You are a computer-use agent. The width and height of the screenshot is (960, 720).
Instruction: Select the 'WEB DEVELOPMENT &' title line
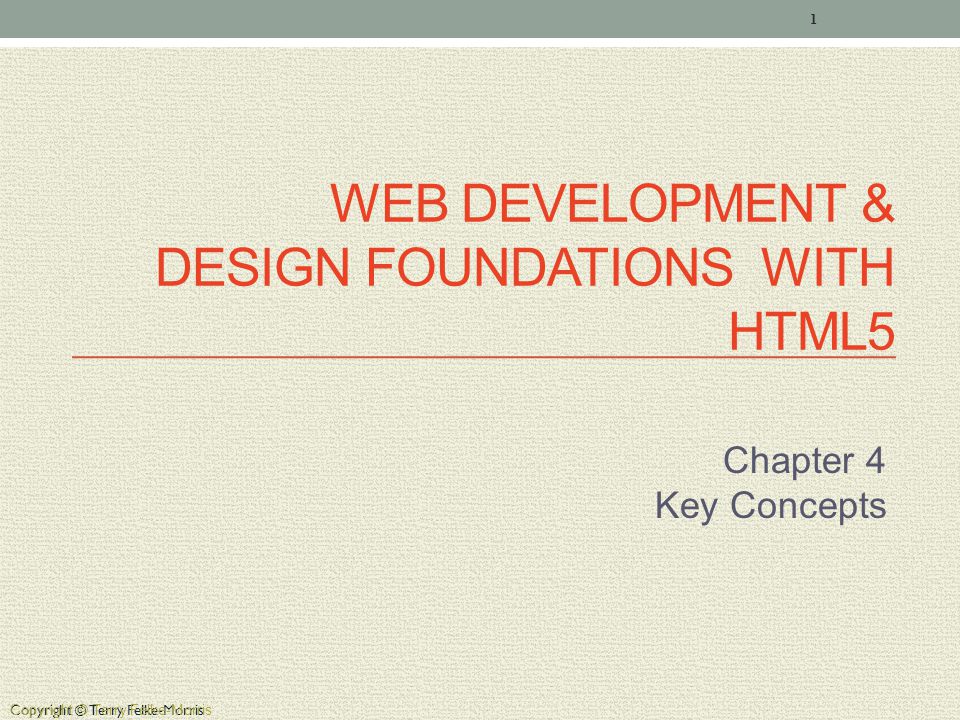[613, 203]
